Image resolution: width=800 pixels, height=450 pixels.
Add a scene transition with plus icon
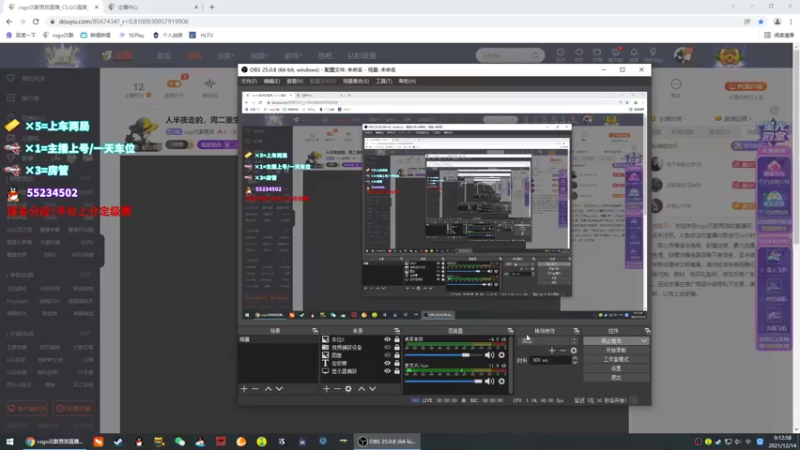coord(552,351)
